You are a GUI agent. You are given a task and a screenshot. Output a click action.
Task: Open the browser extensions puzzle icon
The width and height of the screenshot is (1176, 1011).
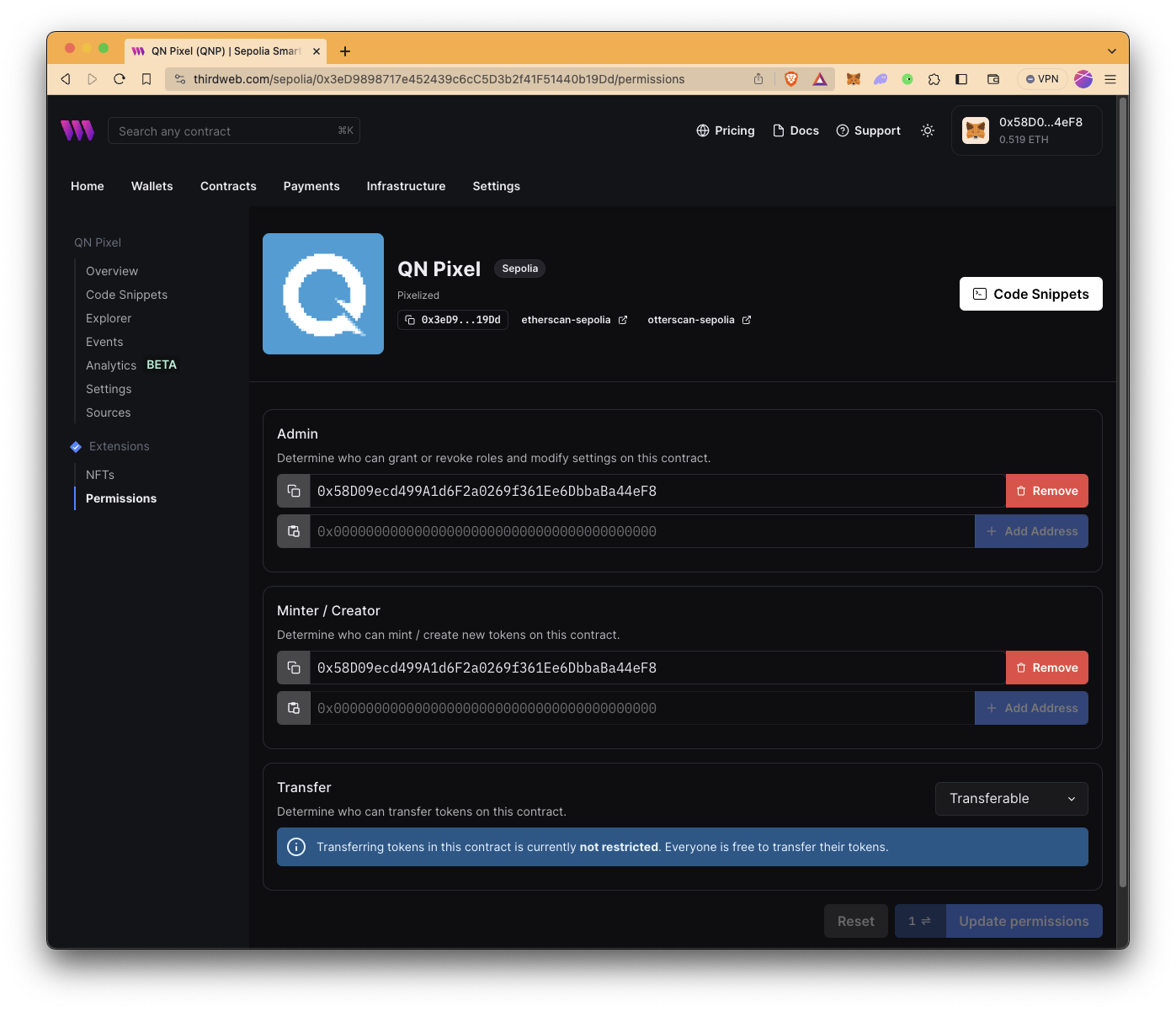pyautogui.click(x=934, y=79)
